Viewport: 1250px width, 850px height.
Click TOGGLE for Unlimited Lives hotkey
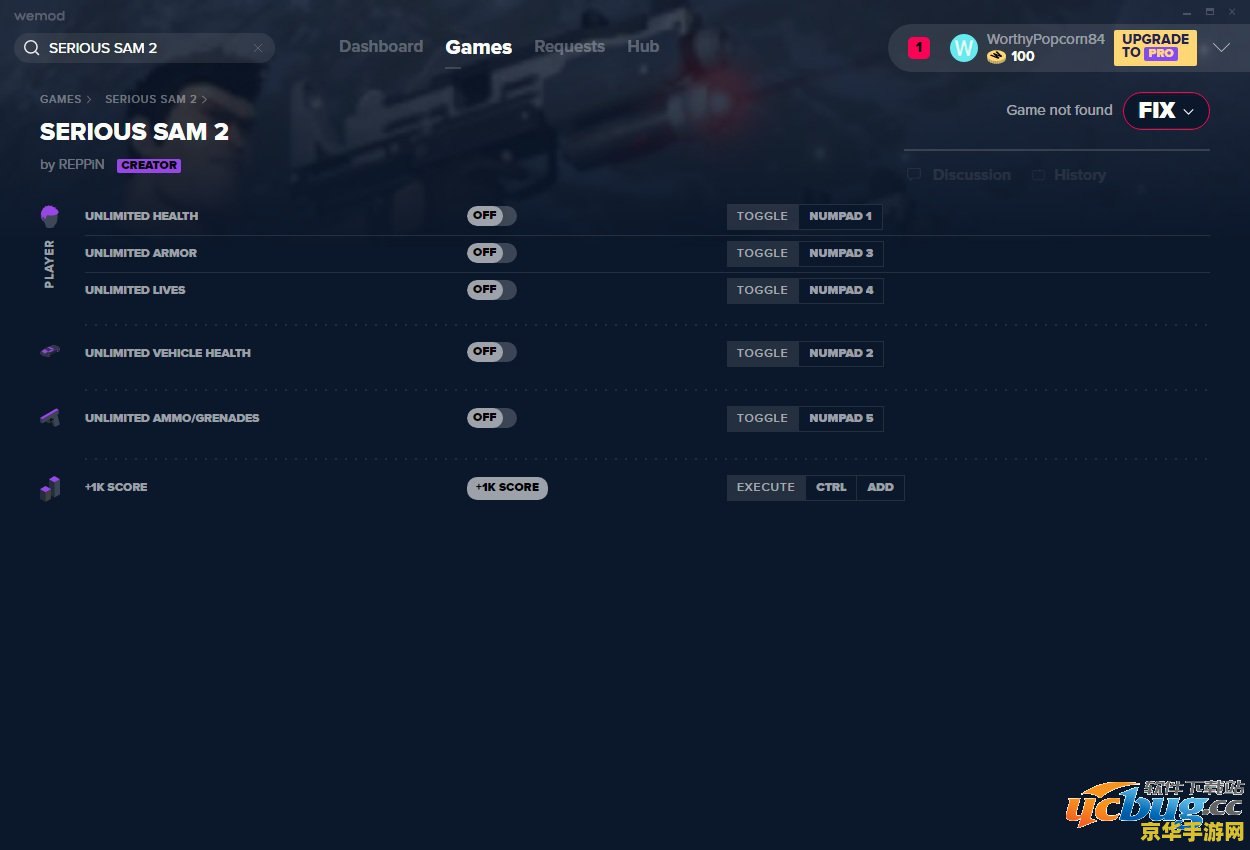(762, 290)
